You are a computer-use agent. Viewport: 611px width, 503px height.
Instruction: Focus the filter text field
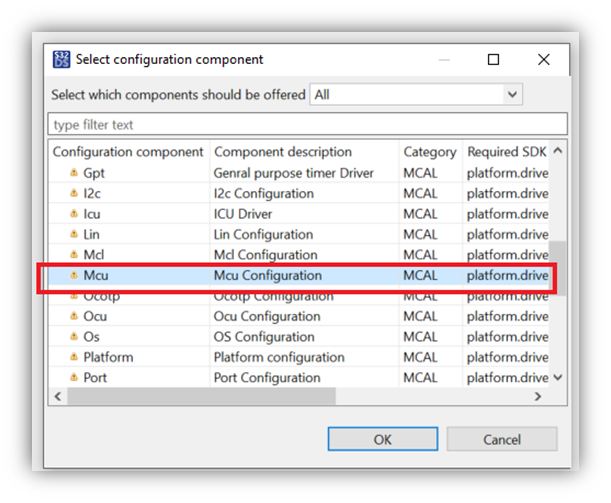308,125
